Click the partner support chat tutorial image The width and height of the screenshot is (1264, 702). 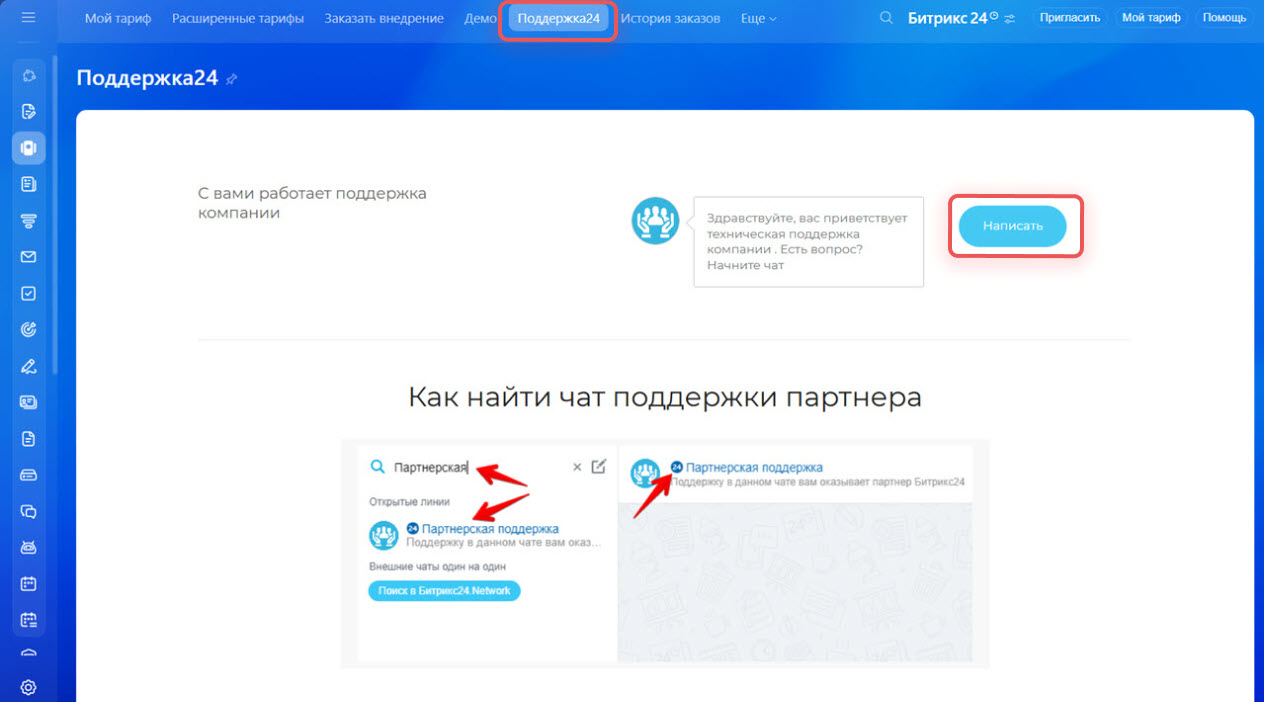[665, 553]
